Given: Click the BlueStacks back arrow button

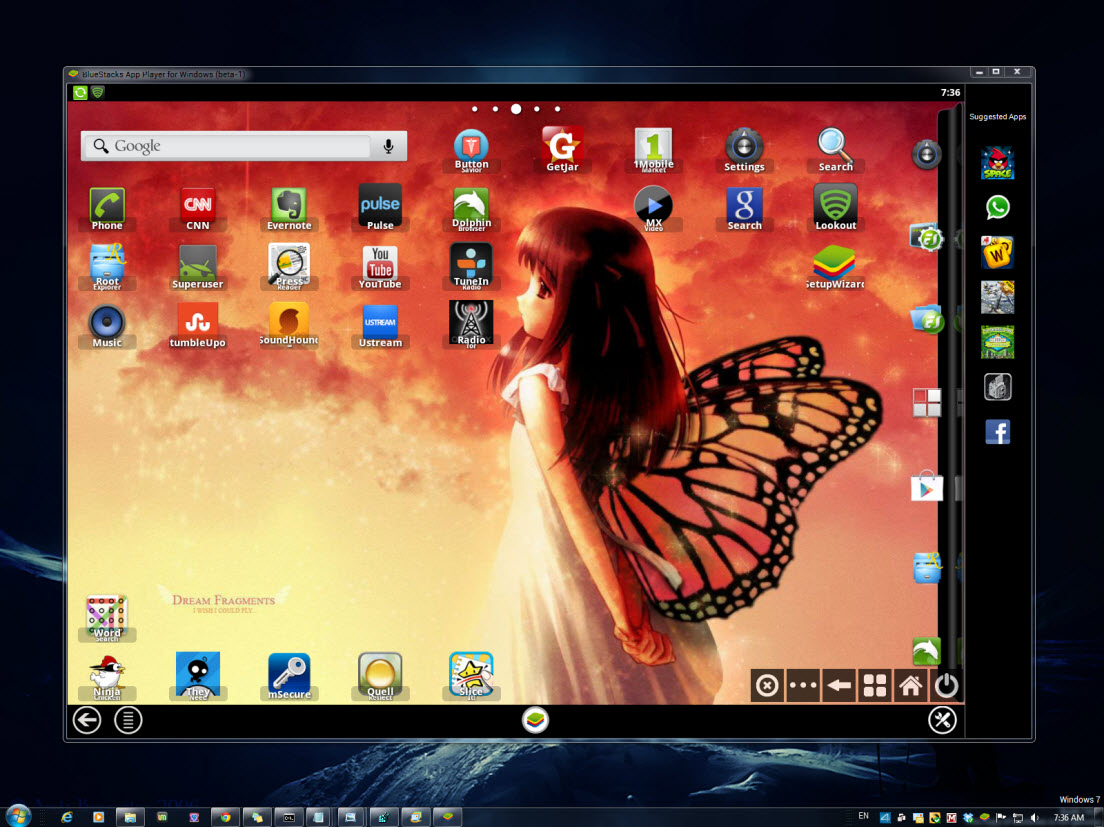Looking at the screenshot, I should tap(87, 720).
